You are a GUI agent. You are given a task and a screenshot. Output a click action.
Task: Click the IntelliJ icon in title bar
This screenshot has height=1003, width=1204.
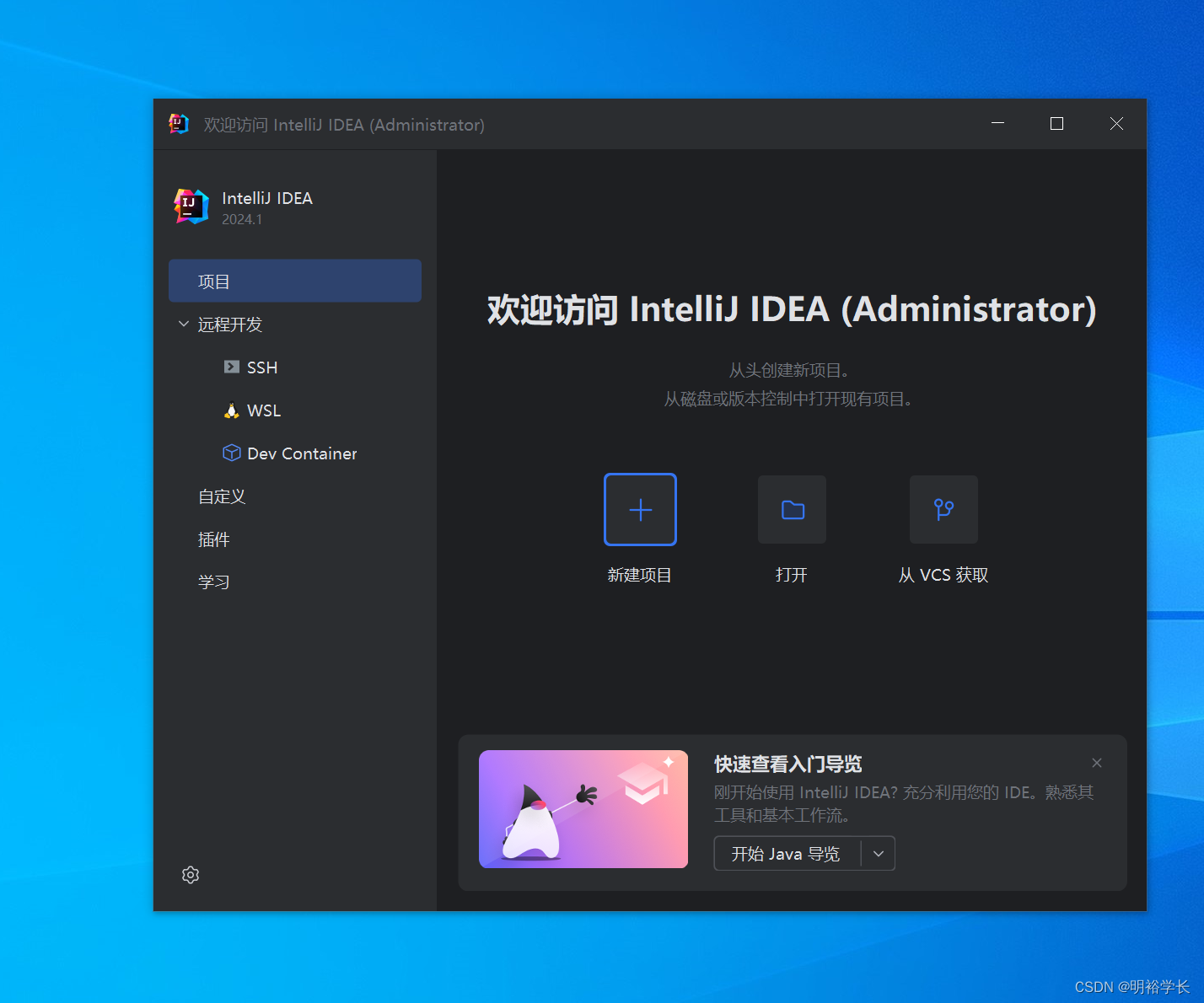tap(179, 124)
